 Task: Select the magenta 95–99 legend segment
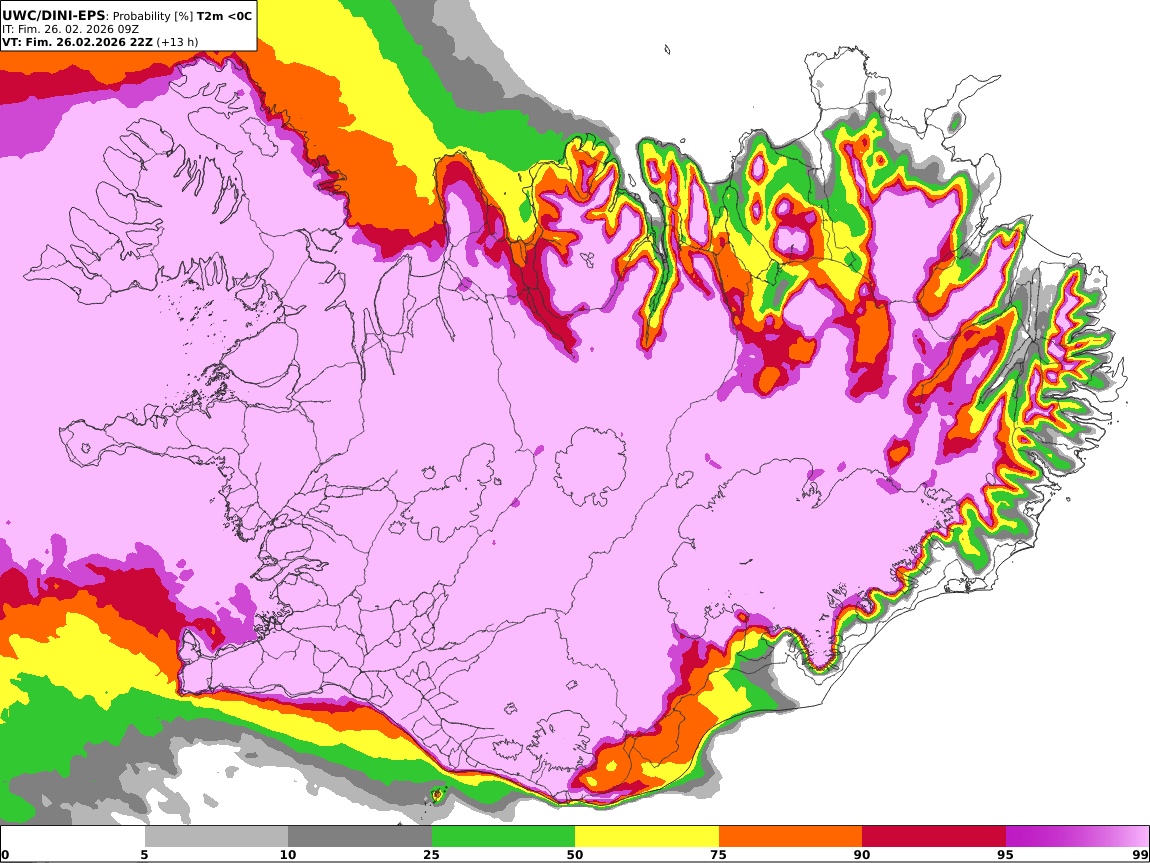[1077, 836]
